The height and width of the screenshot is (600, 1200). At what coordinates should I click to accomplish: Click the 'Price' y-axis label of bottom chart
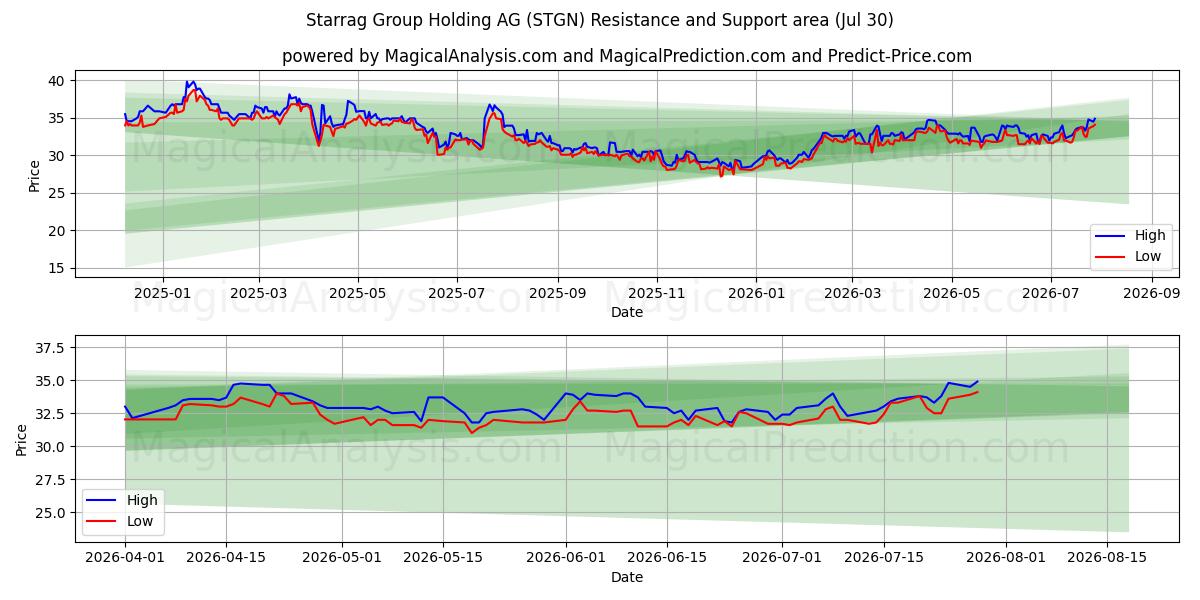[22, 440]
